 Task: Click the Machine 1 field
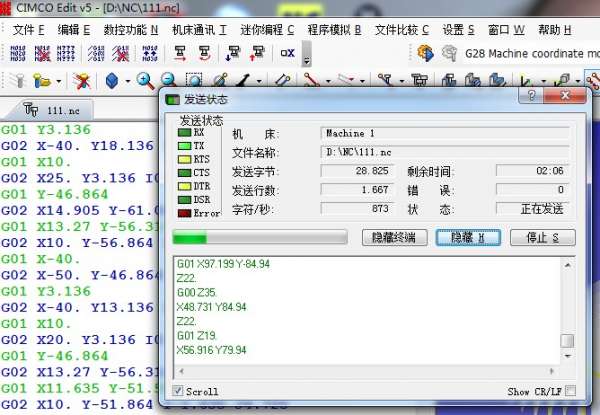(445, 133)
